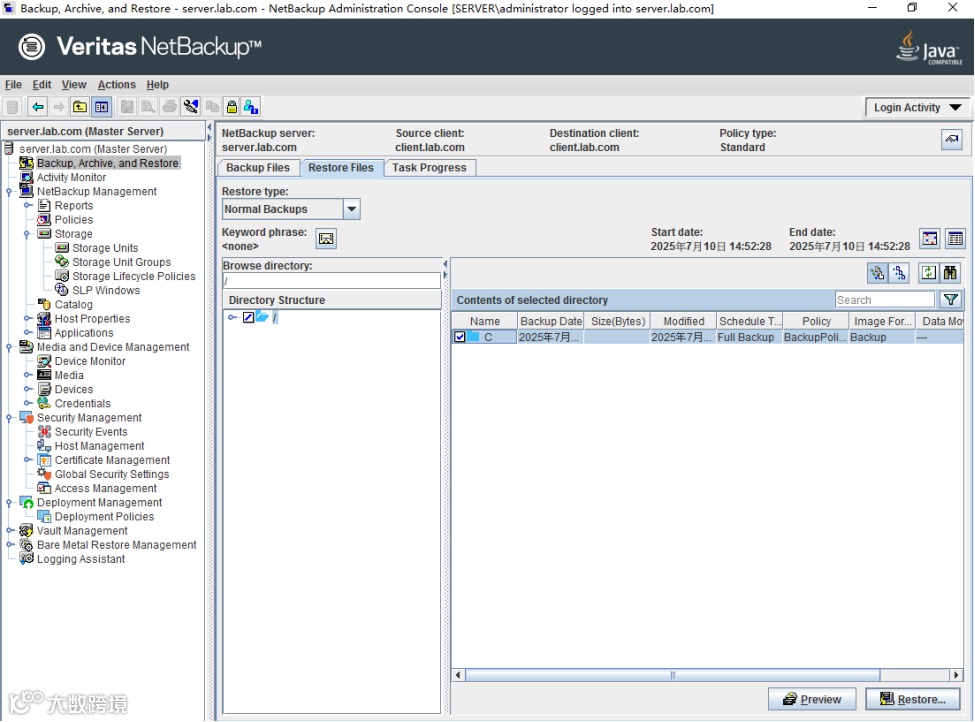Expand Bare Metal Restore Management node
The height and width of the screenshot is (722, 975).
click(10, 545)
